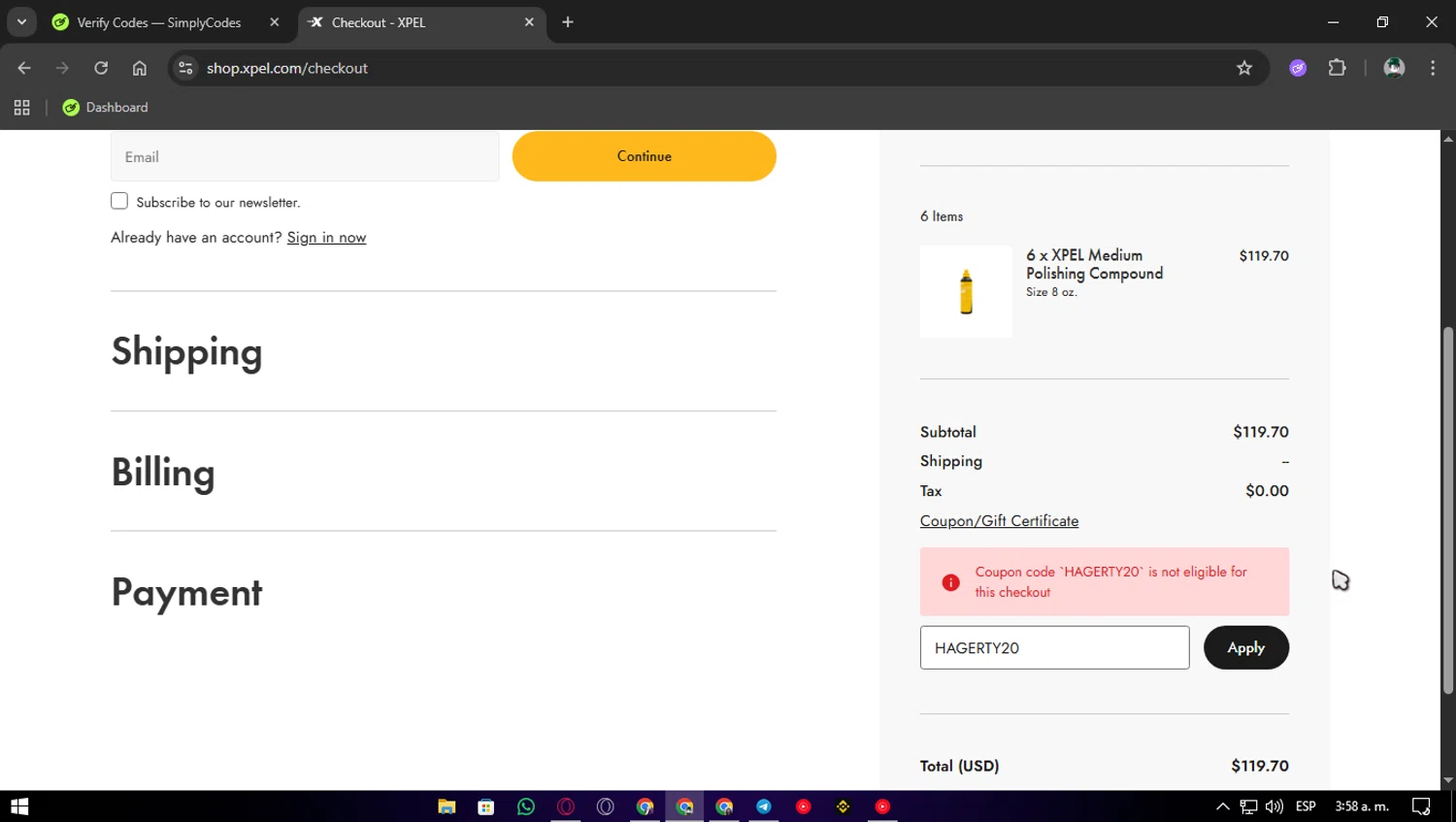Open Telegram from the taskbar
This screenshot has width=1456, height=822.
point(764,806)
